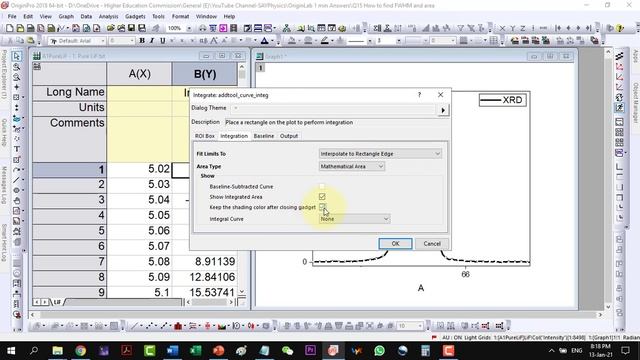Open the File menu
The image size is (640, 360).
pyautogui.click(x=12, y=16)
